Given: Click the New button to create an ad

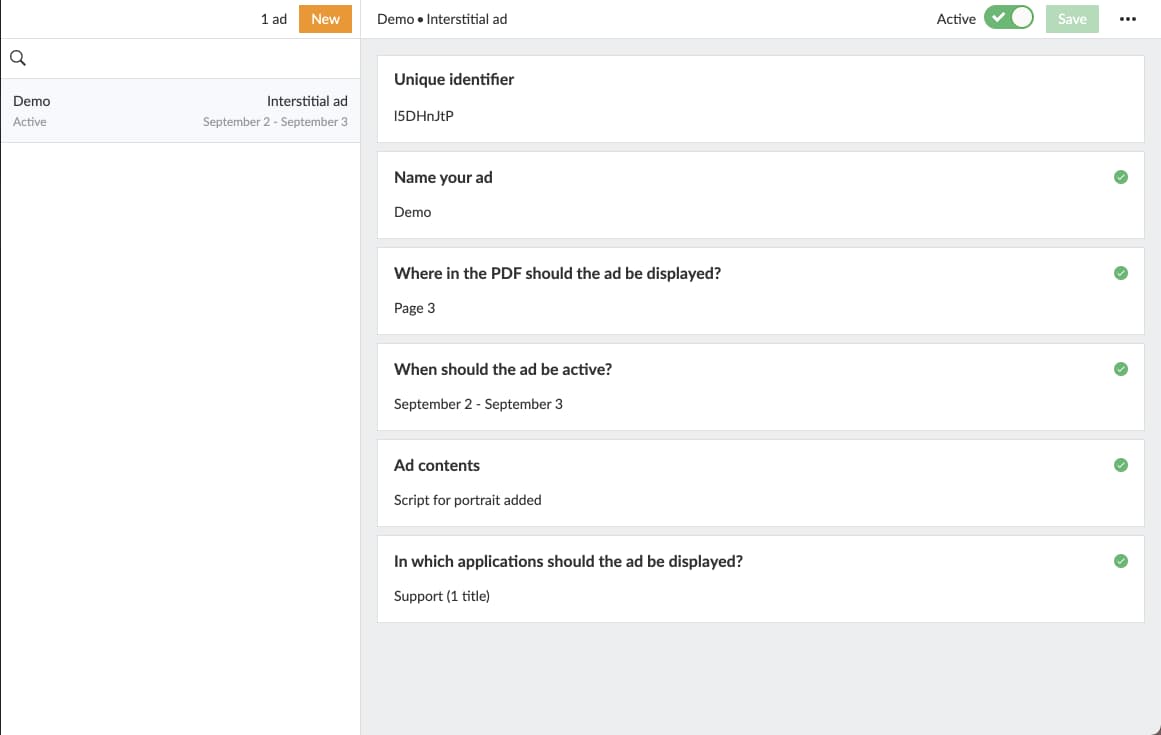Looking at the screenshot, I should [325, 18].
